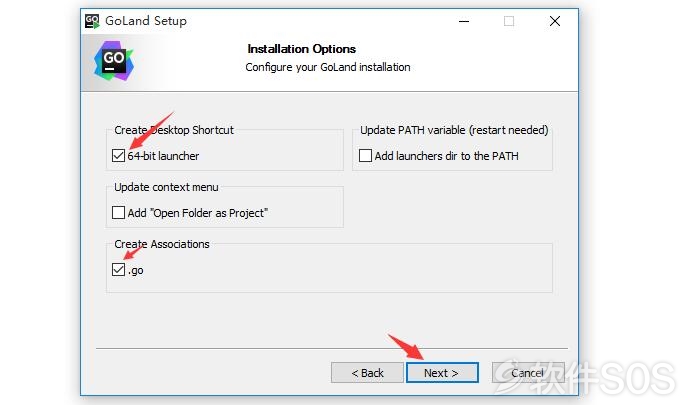Click the "Create Desktop Shortcut" group label
The width and height of the screenshot is (687, 405).
[174, 130]
